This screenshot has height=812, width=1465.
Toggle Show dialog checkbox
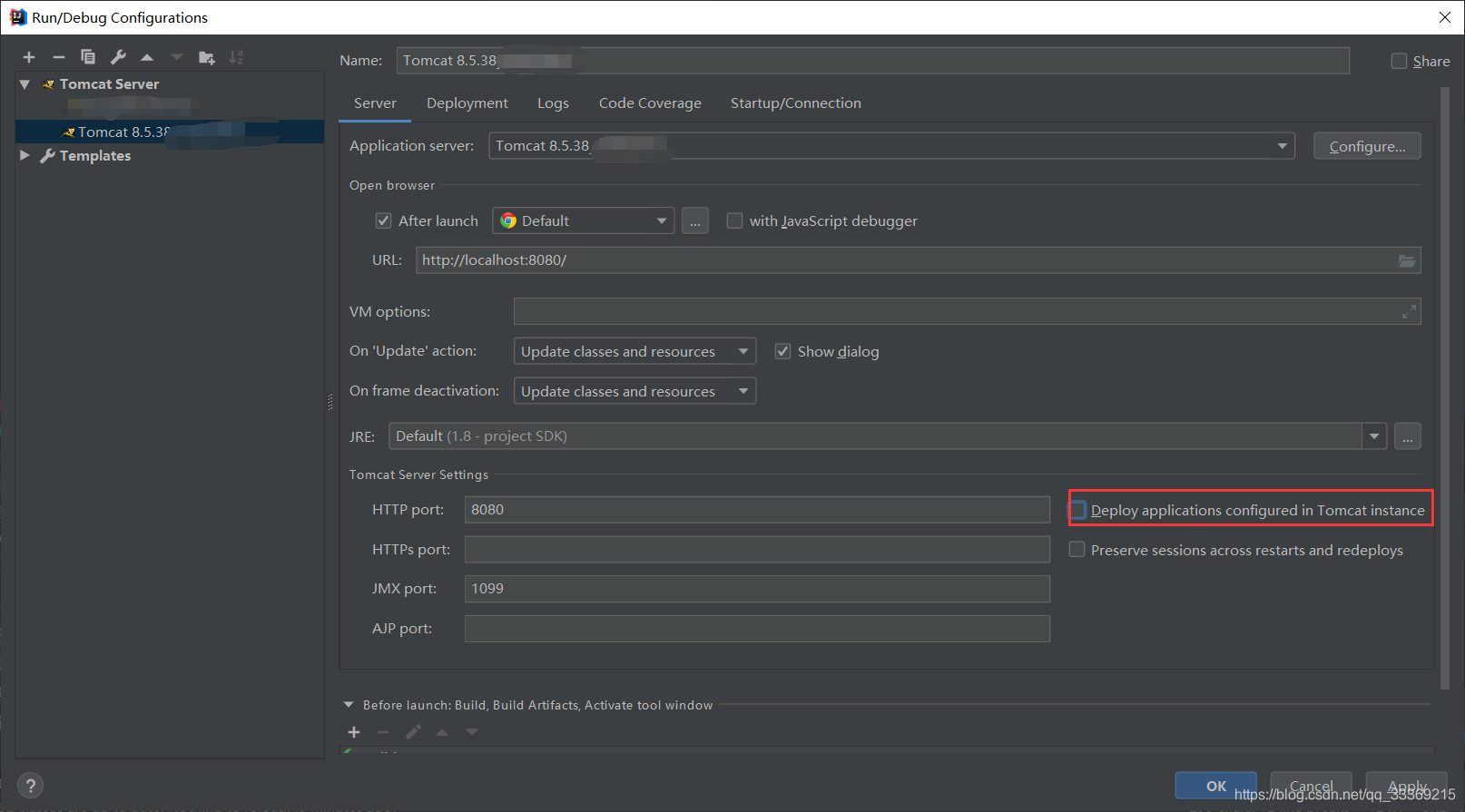click(x=782, y=351)
